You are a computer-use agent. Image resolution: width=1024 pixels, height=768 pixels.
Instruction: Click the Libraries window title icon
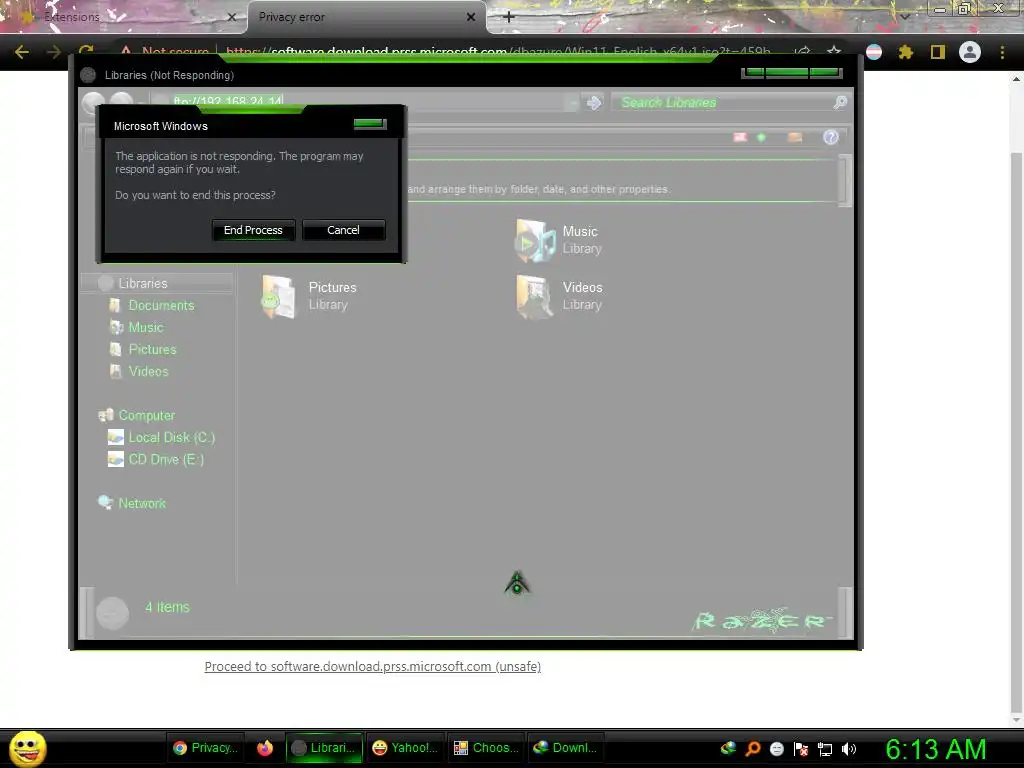88,75
